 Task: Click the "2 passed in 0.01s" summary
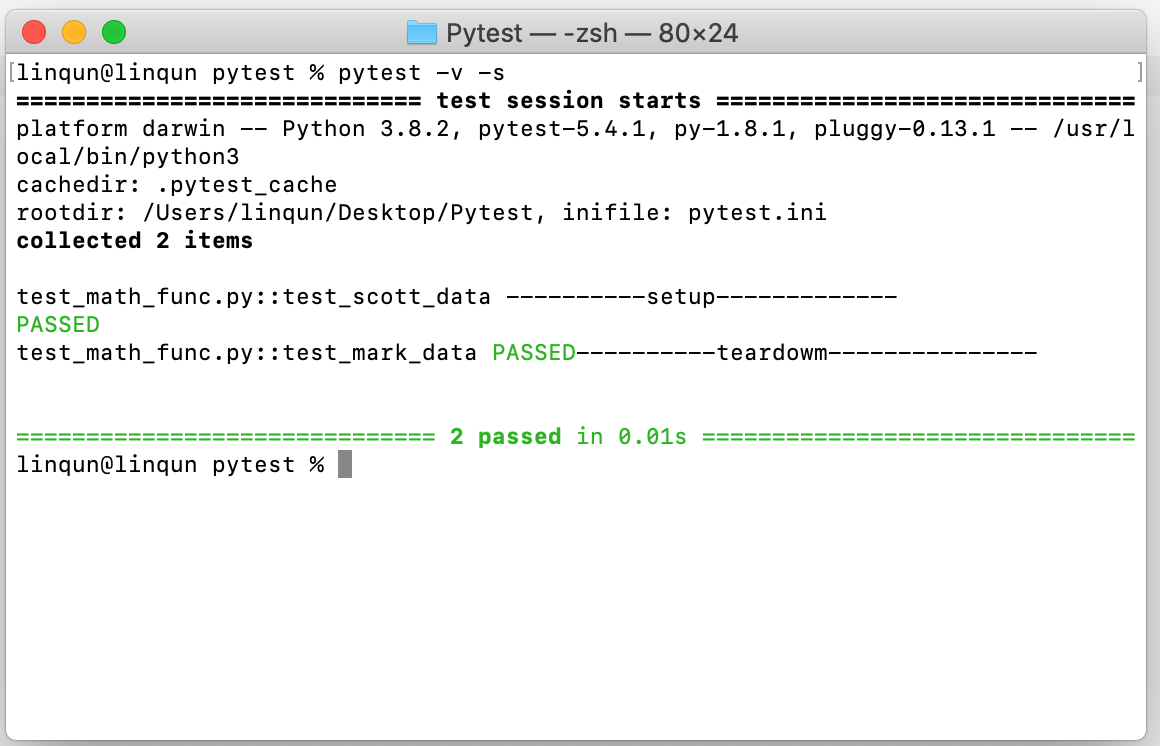[x=568, y=437]
